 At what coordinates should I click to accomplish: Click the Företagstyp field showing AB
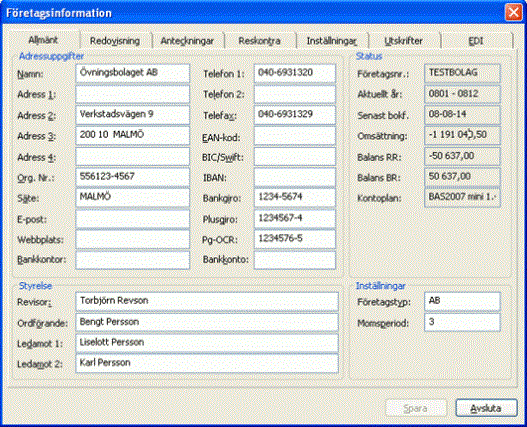click(462, 302)
